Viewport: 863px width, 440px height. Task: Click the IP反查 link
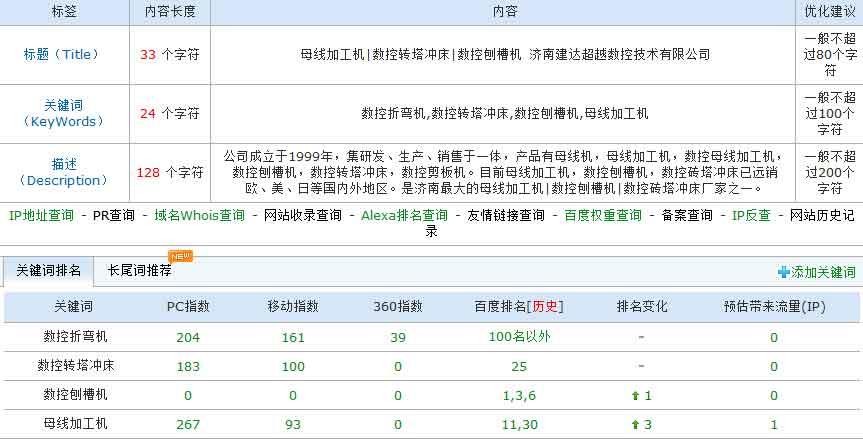coord(751,215)
